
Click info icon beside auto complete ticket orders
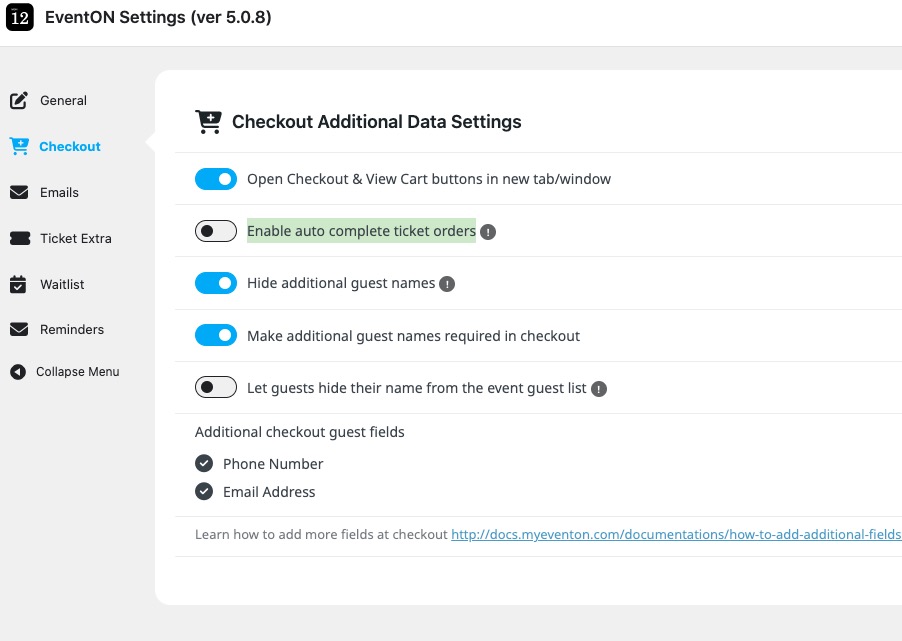click(x=488, y=232)
